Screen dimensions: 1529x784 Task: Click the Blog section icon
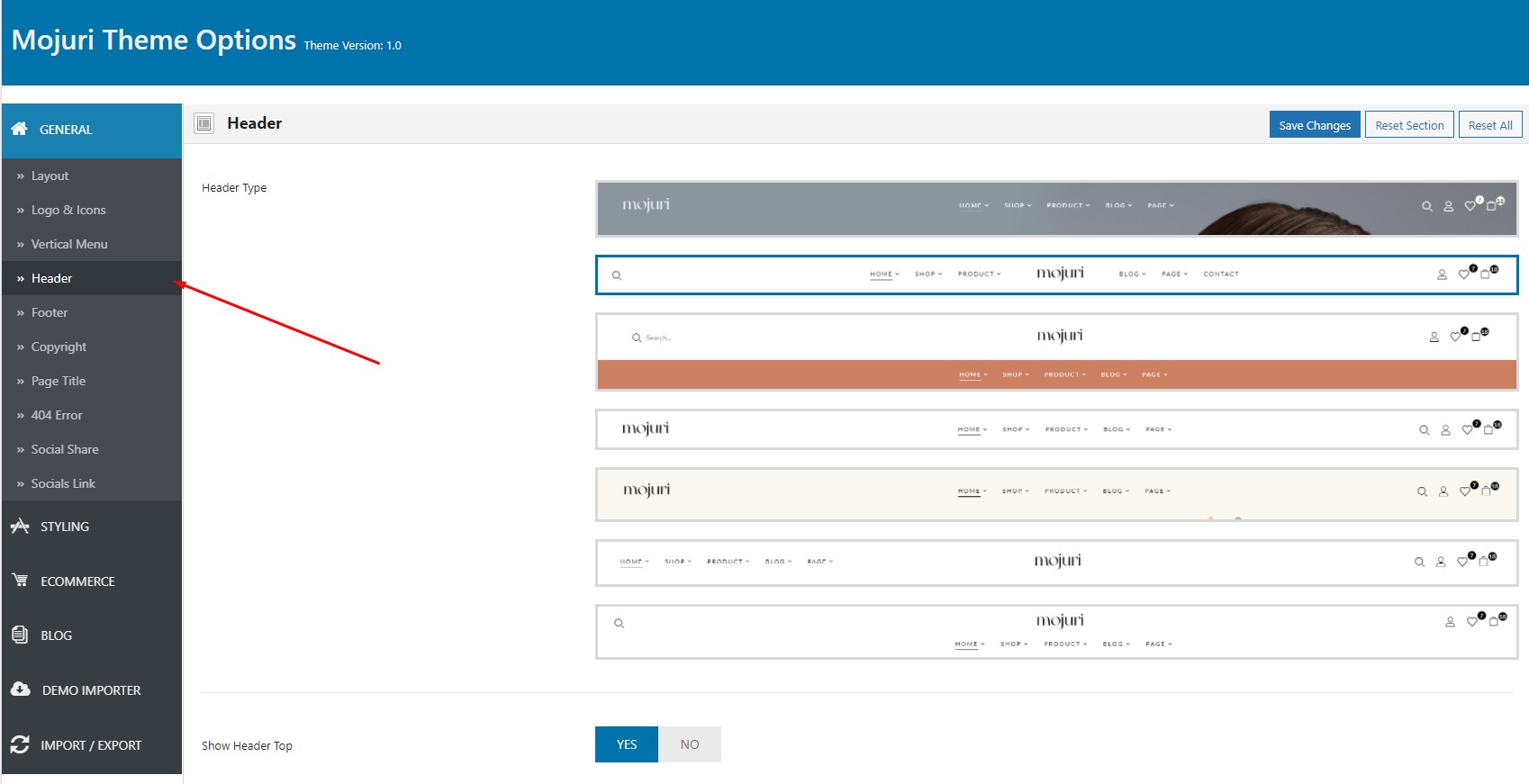pyautogui.click(x=20, y=635)
